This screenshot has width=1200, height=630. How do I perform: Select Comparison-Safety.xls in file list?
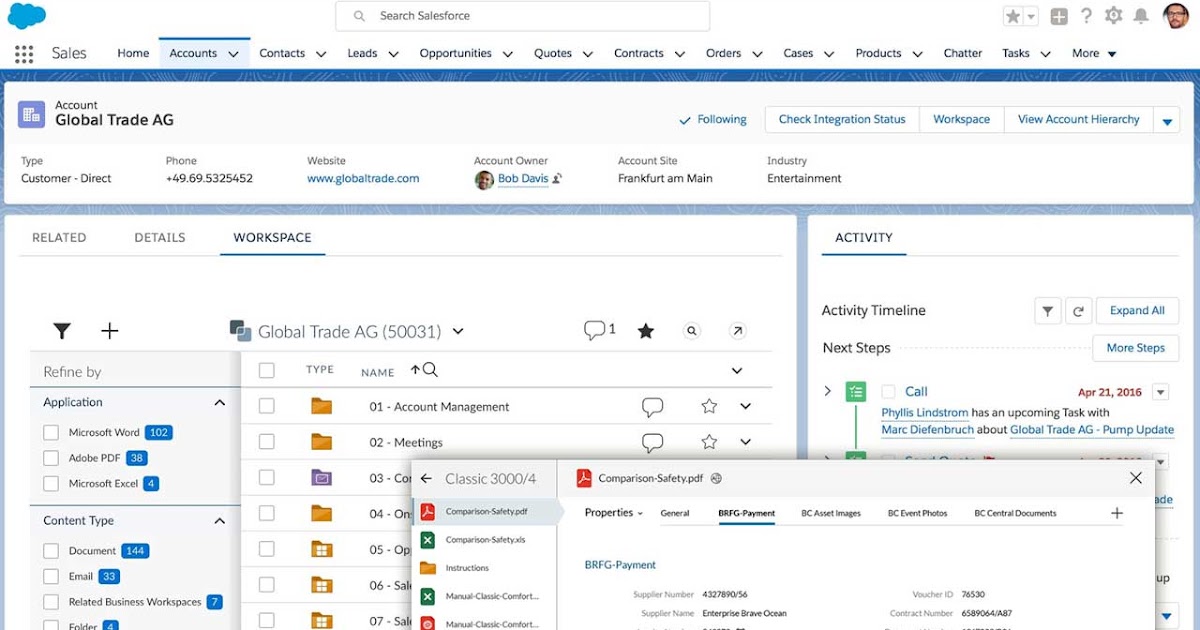(485, 540)
